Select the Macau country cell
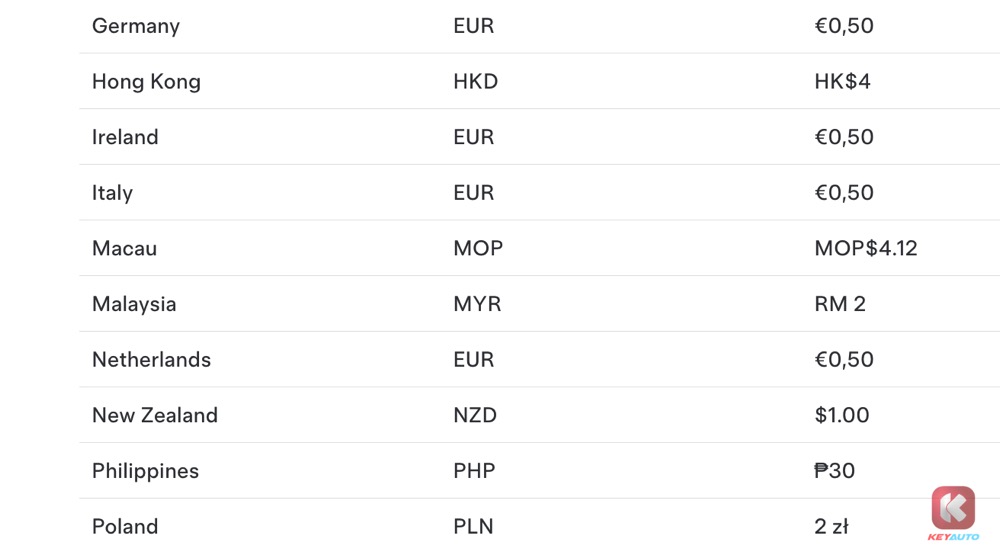 coord(124,248)
